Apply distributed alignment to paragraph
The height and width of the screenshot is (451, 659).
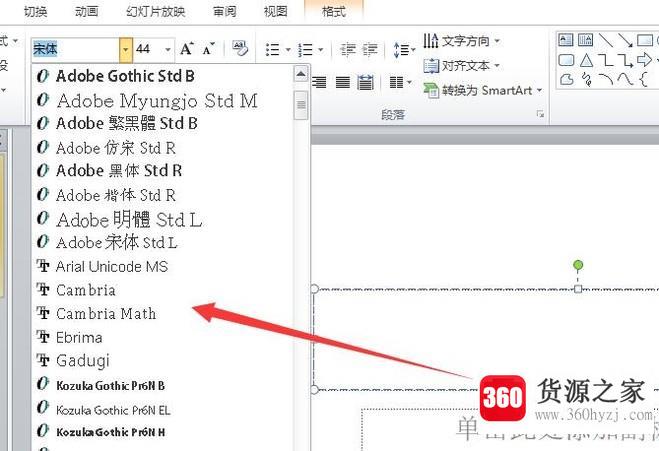[365, 82]
